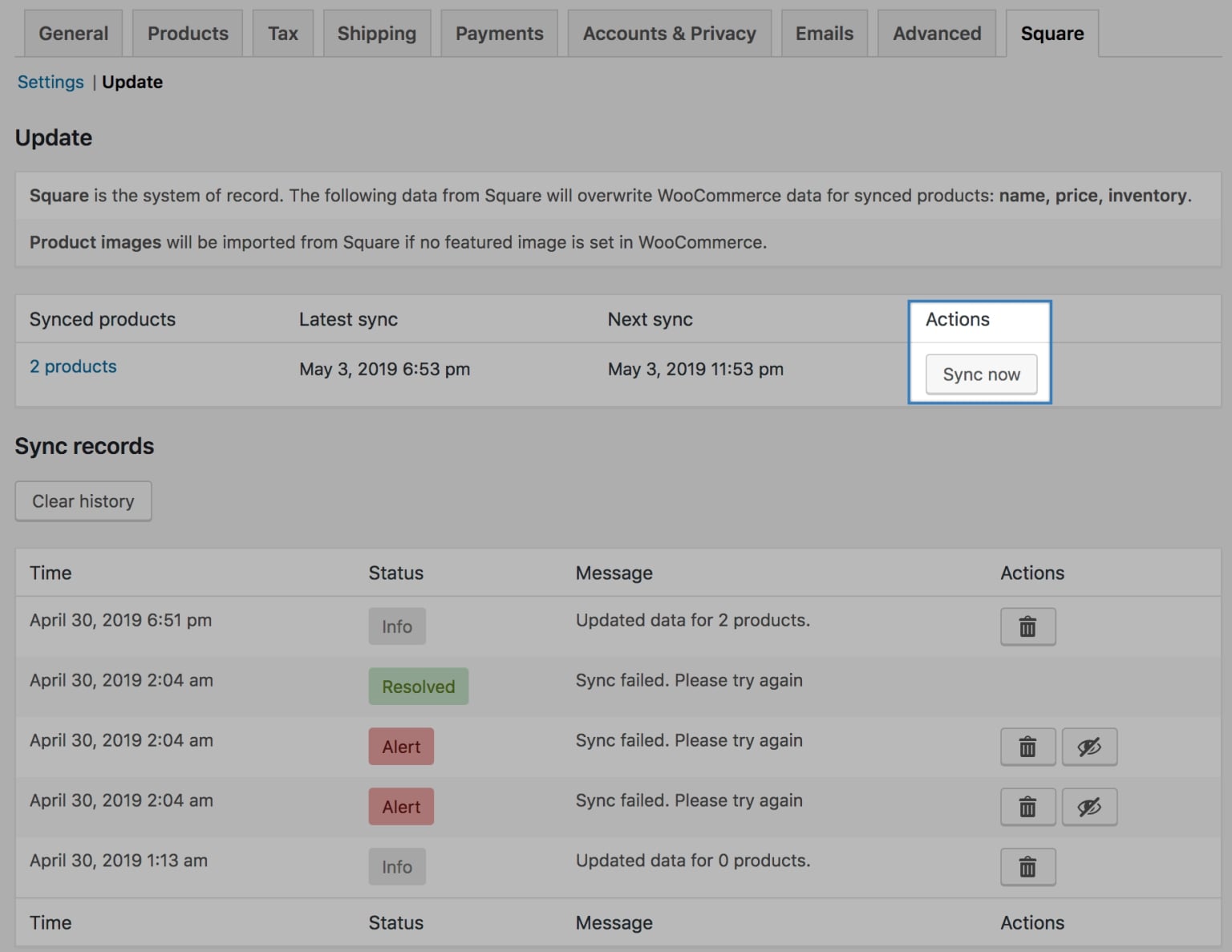Switch to the General tab
Screen dimensions: 1232x952
[x=73, y=34]
